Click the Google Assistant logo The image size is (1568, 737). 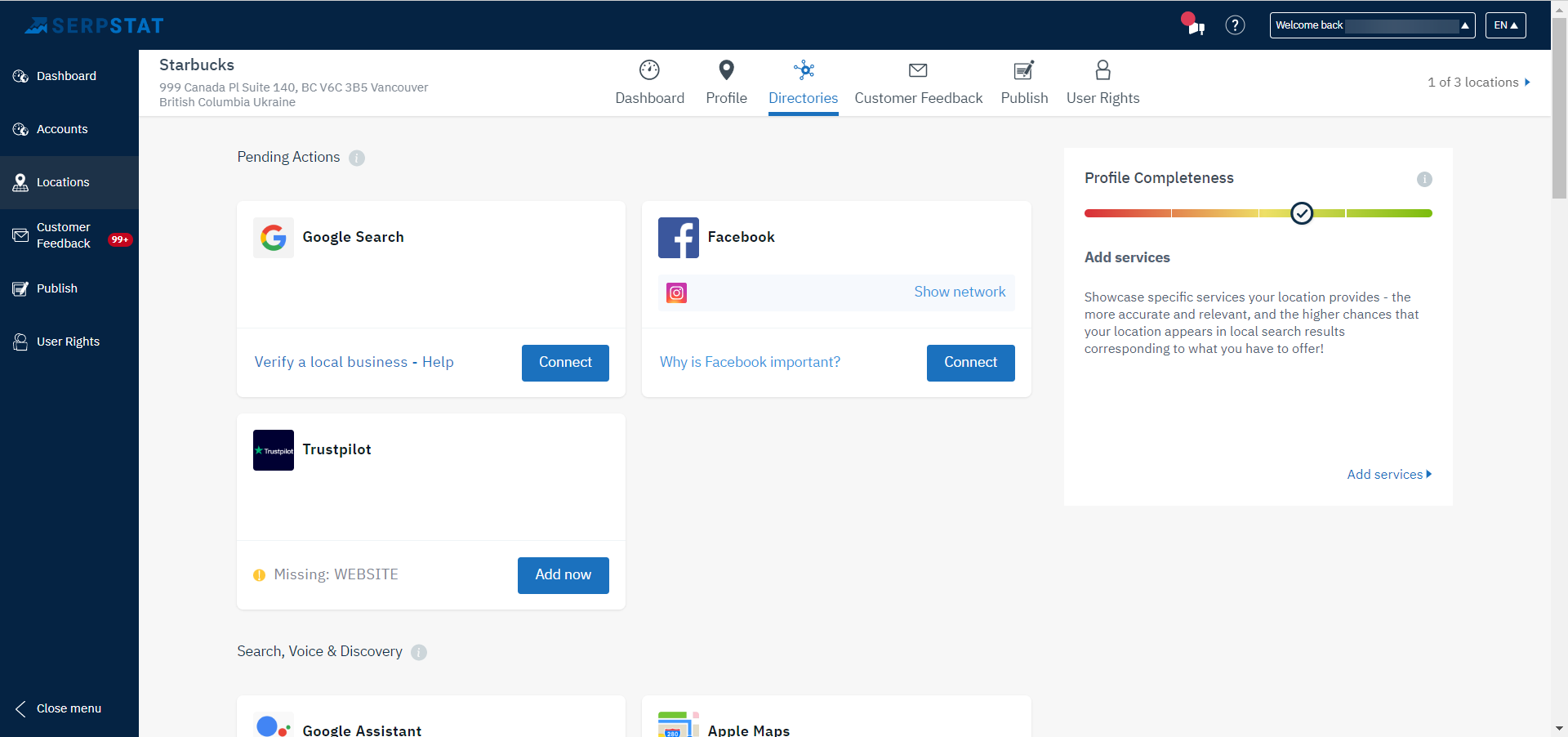click(x=274, y=725)
